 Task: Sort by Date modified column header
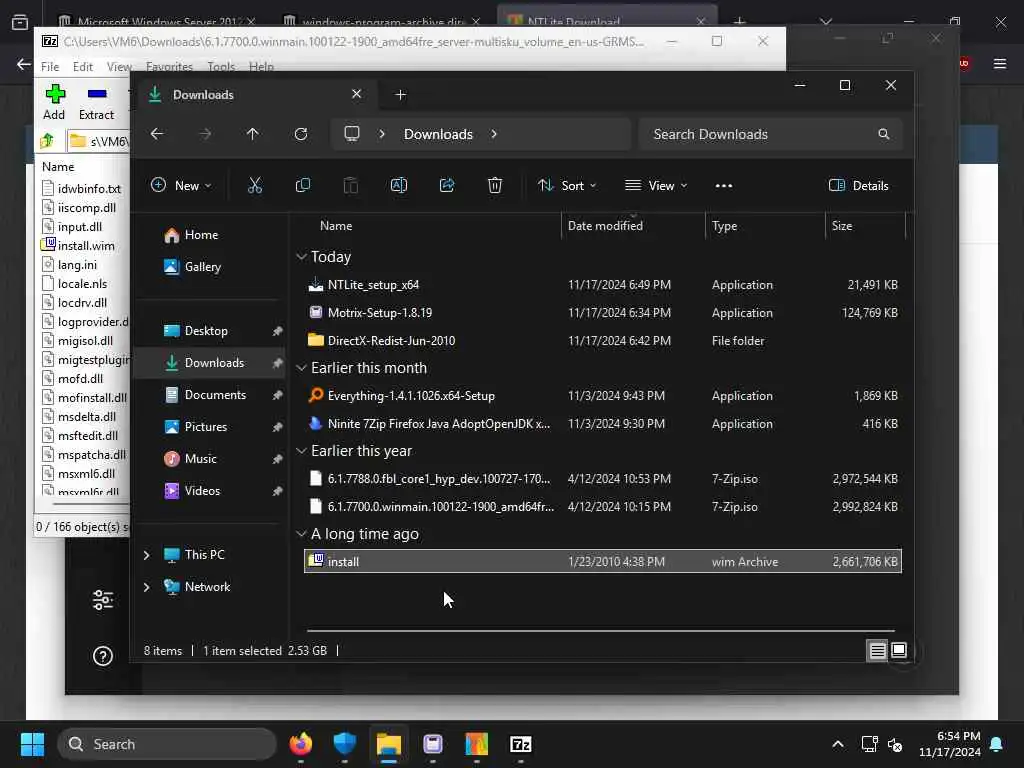click(605, 225)
